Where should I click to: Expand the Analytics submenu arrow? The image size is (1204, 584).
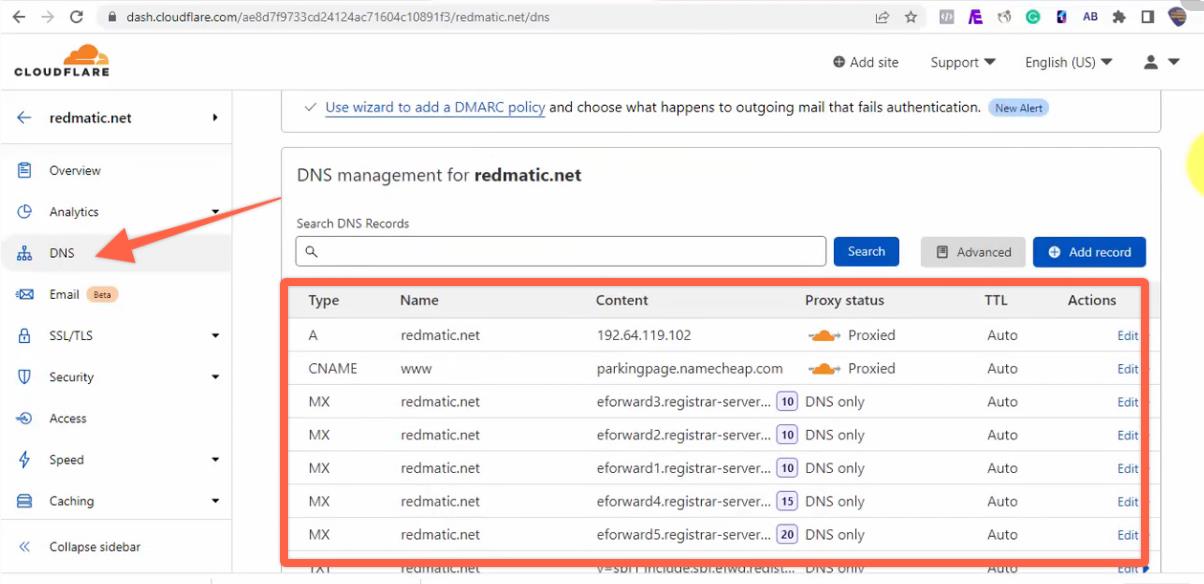215,212
